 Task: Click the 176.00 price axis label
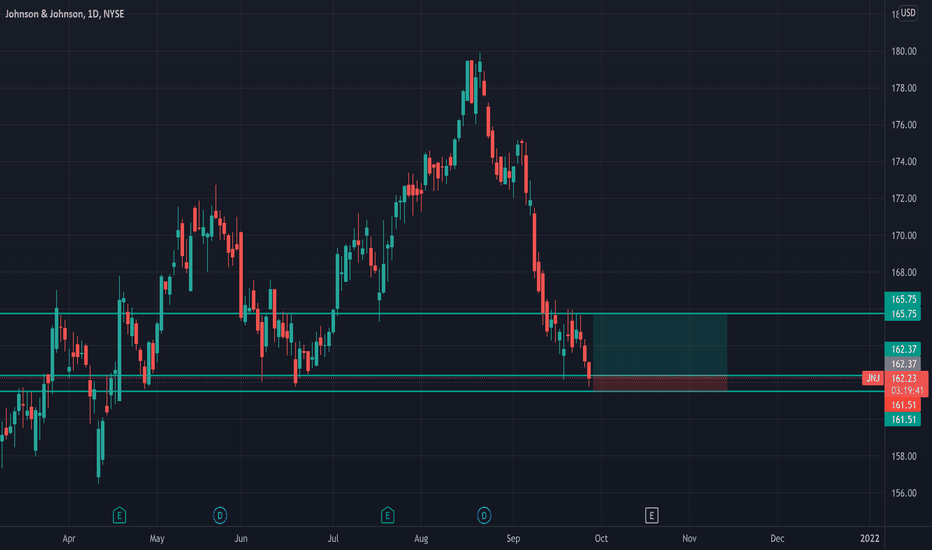(903, 125)
